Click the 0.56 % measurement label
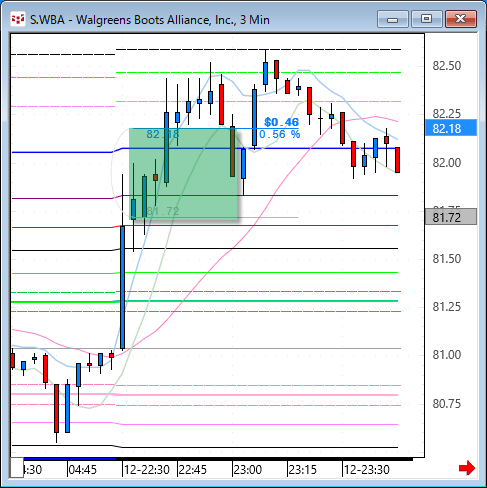This screenshot has height=488, width=487. (x=280, y=134)
